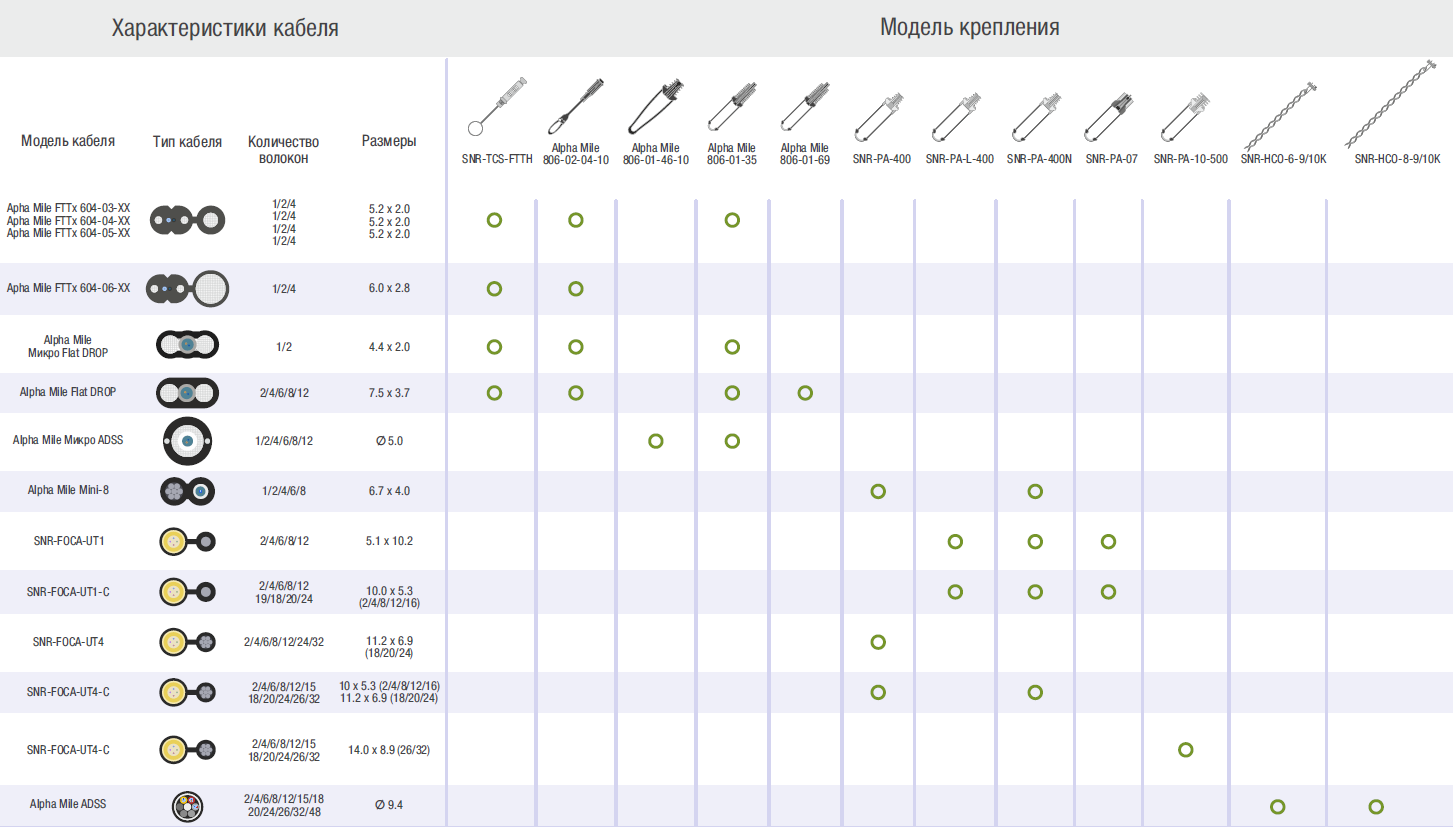Viewport: 1453px width, 827px height.
Task: Click the cable cross-section icon for FTTx 604-03-XX
Action: click(188, 219)
